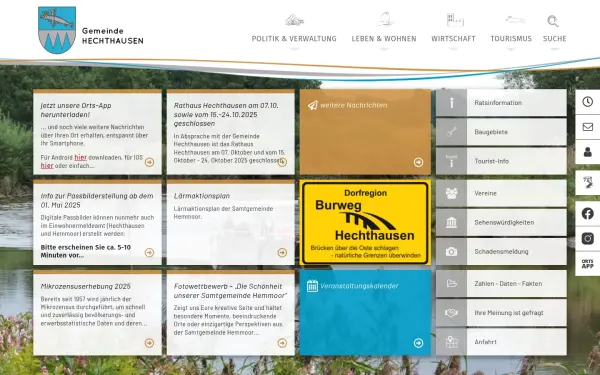
Task: Click the map icon next to Anfahrt
Action: [452, 342]
